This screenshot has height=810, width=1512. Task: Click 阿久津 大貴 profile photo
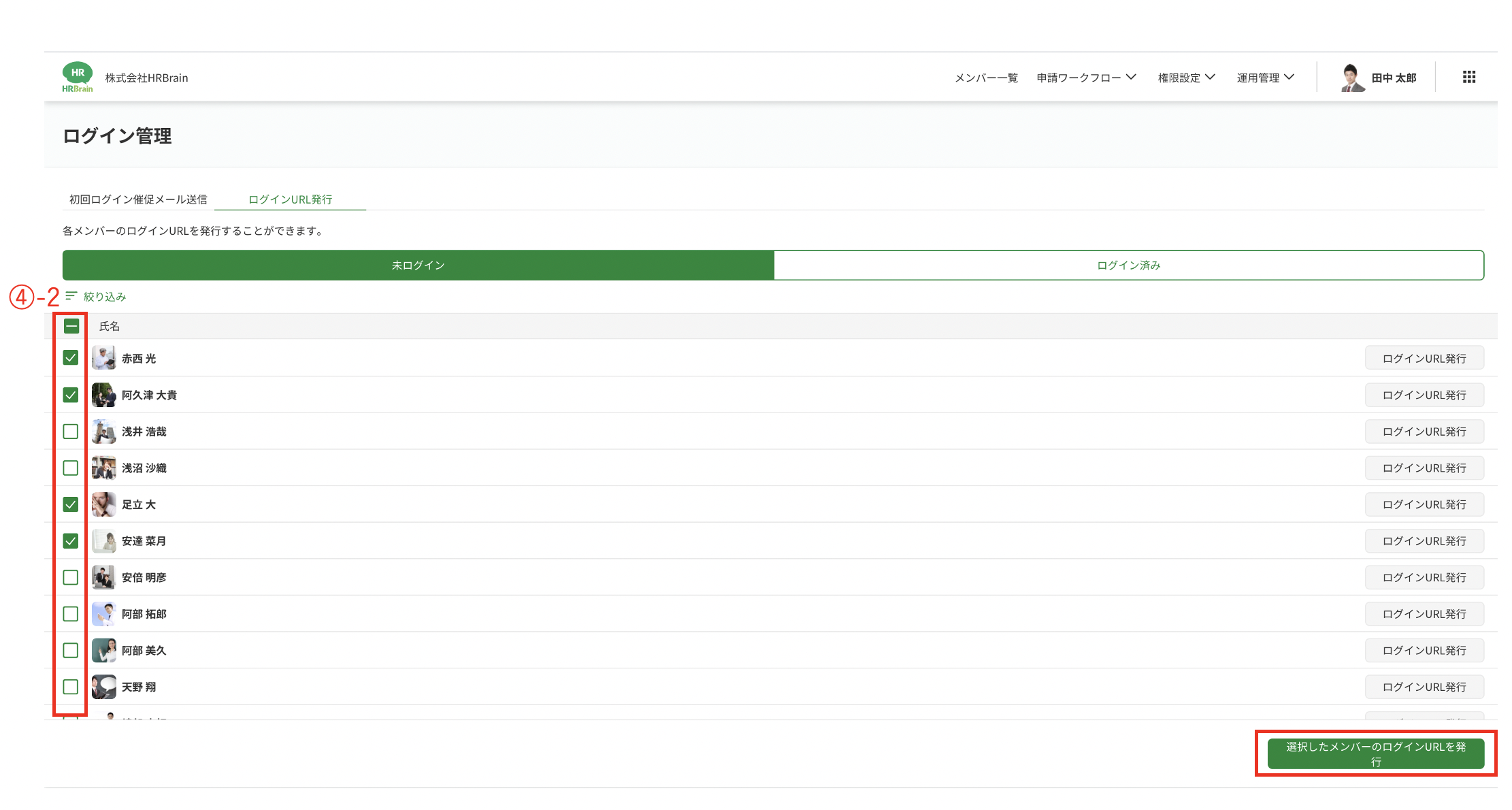104,395
